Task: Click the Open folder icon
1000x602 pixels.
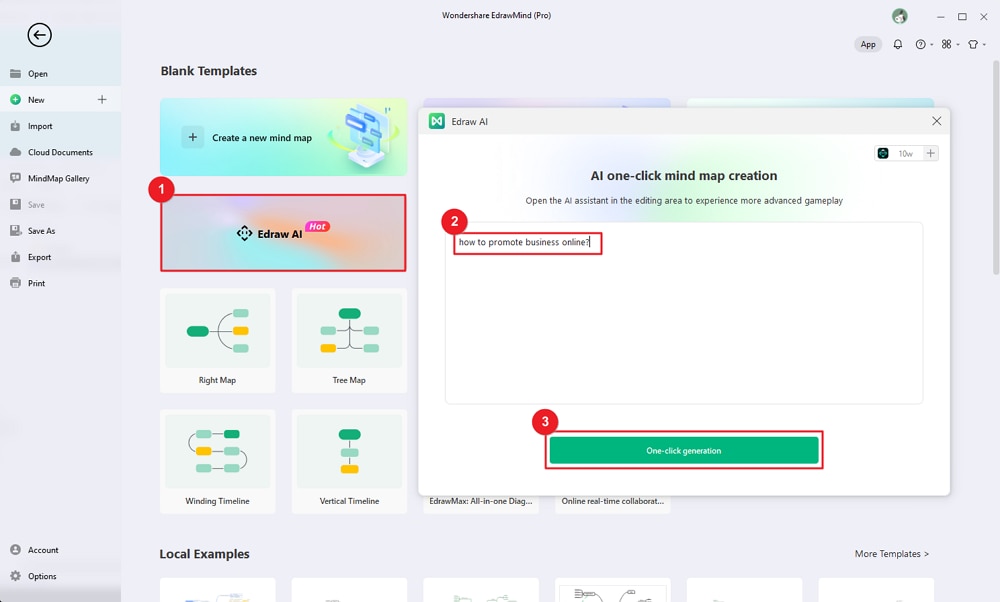Action: 15,73
